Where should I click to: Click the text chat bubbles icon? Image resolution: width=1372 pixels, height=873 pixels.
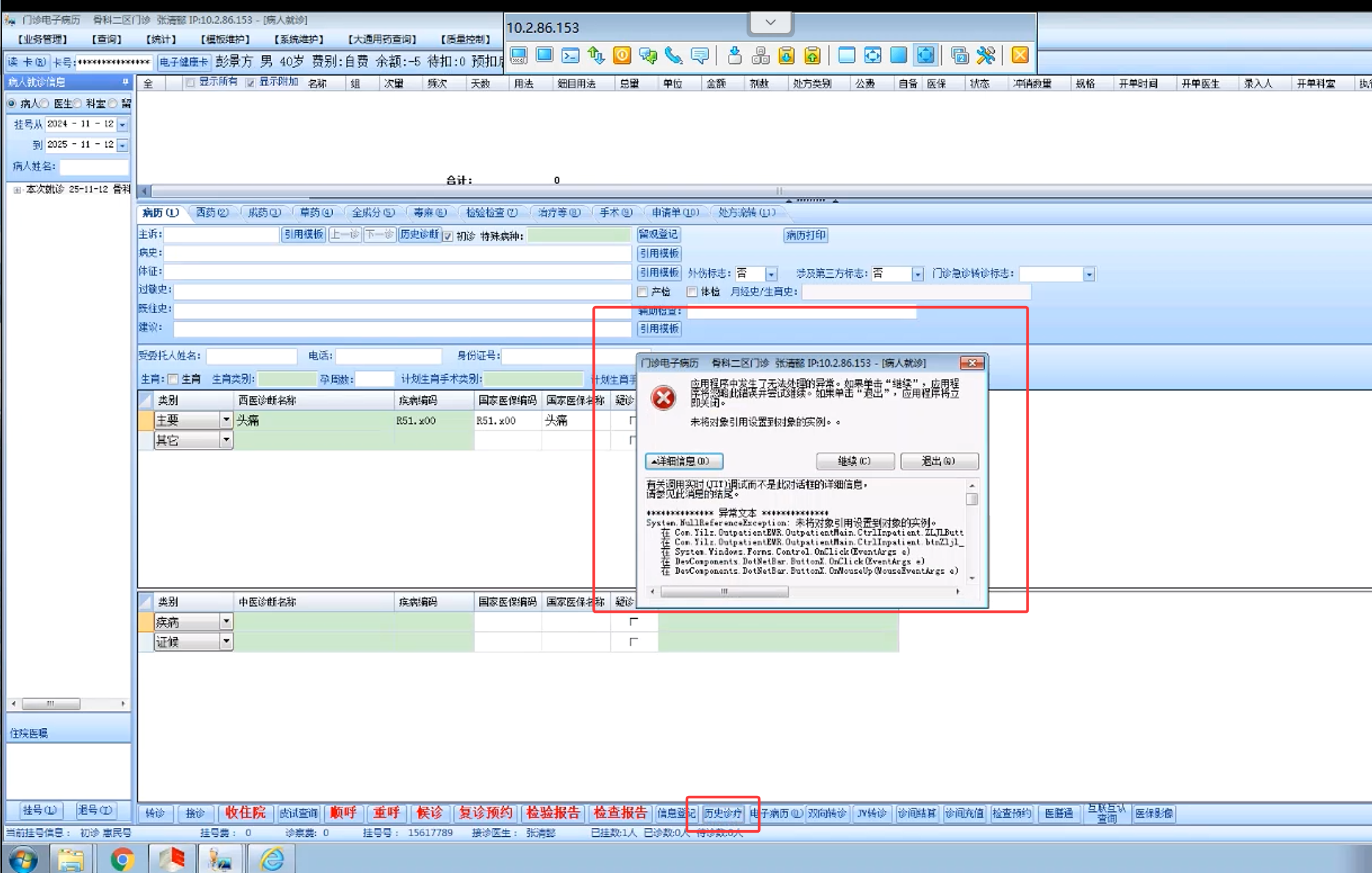(648, 56)
